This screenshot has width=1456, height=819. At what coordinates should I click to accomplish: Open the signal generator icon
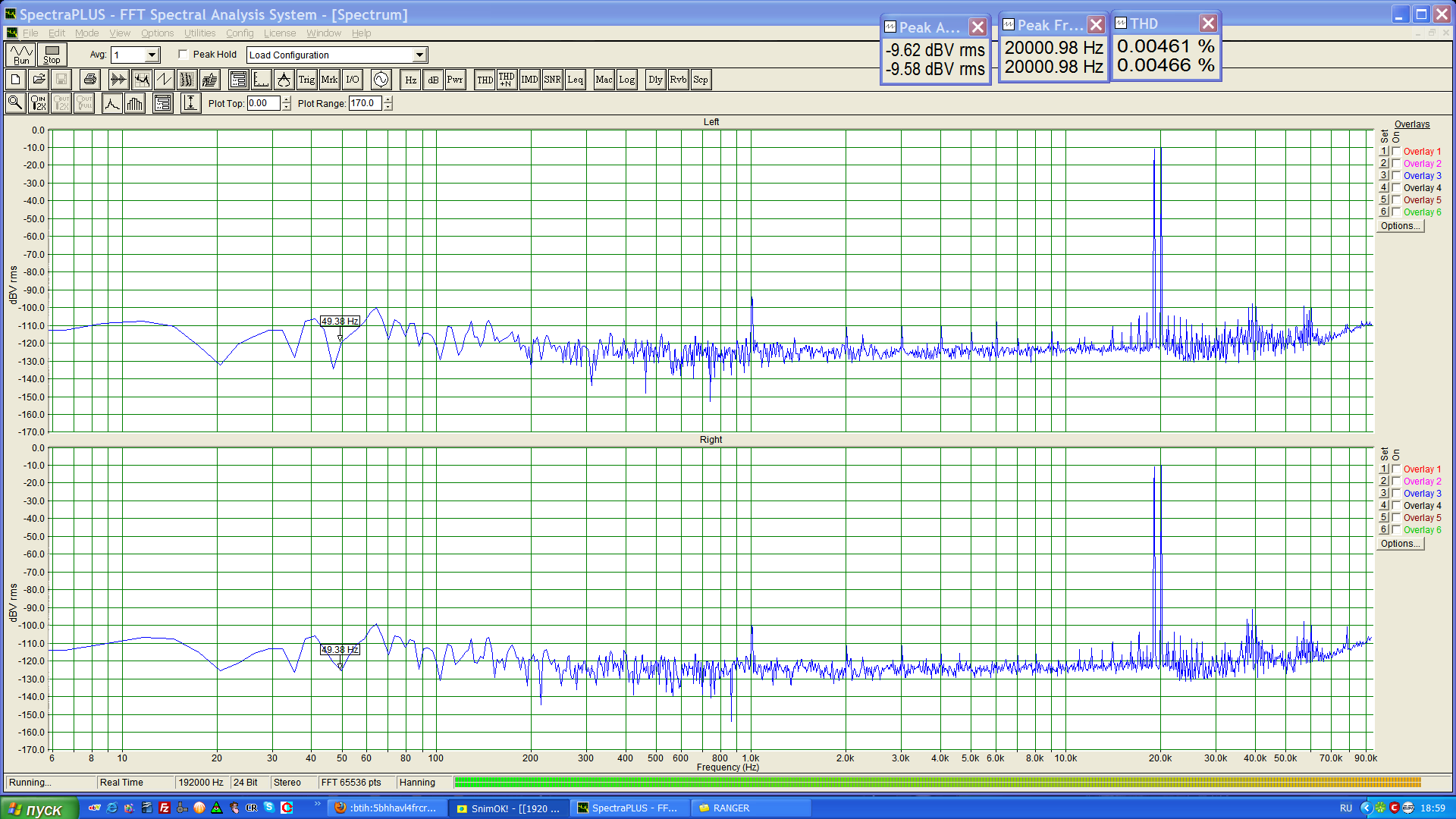381,80
